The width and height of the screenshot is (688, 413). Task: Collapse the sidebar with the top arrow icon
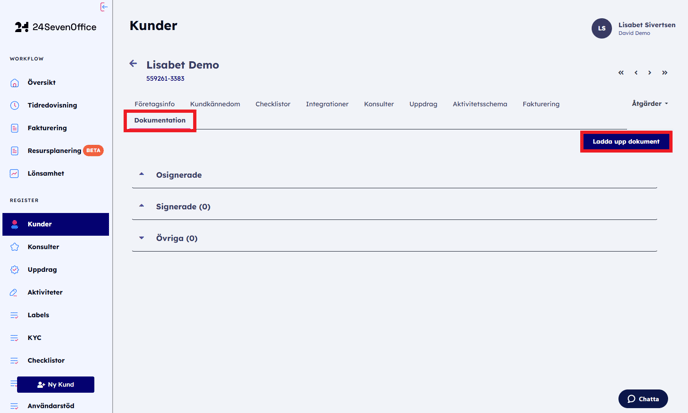[x=103, y=7]
